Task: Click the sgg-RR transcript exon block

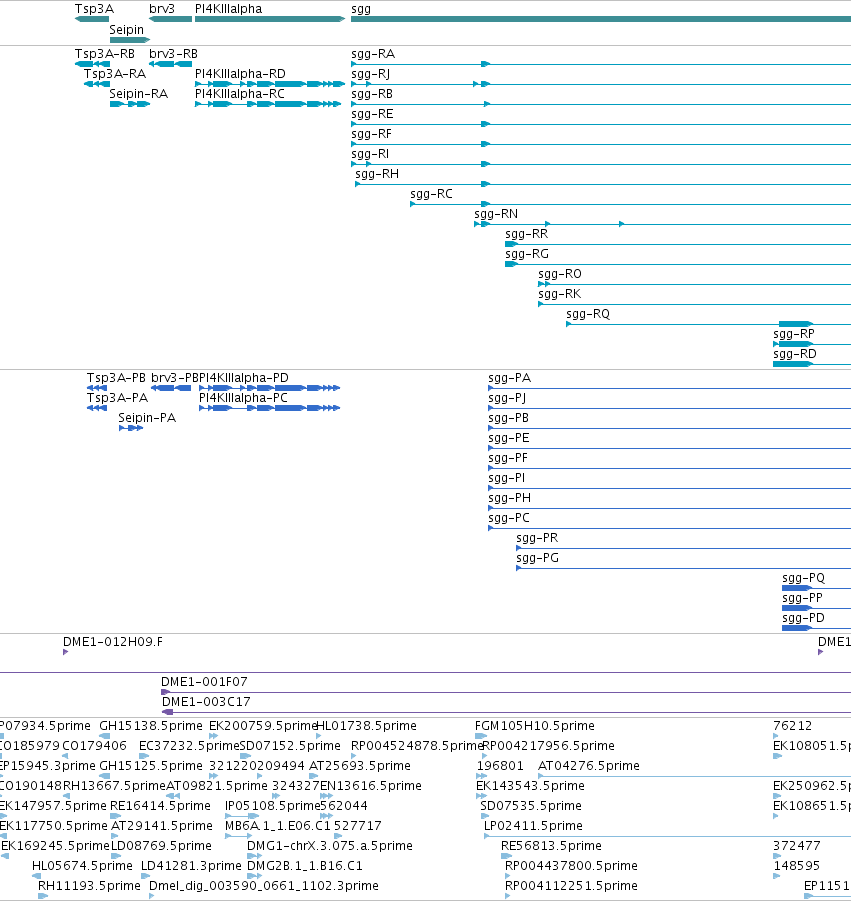Action: (x=511, y=244)
